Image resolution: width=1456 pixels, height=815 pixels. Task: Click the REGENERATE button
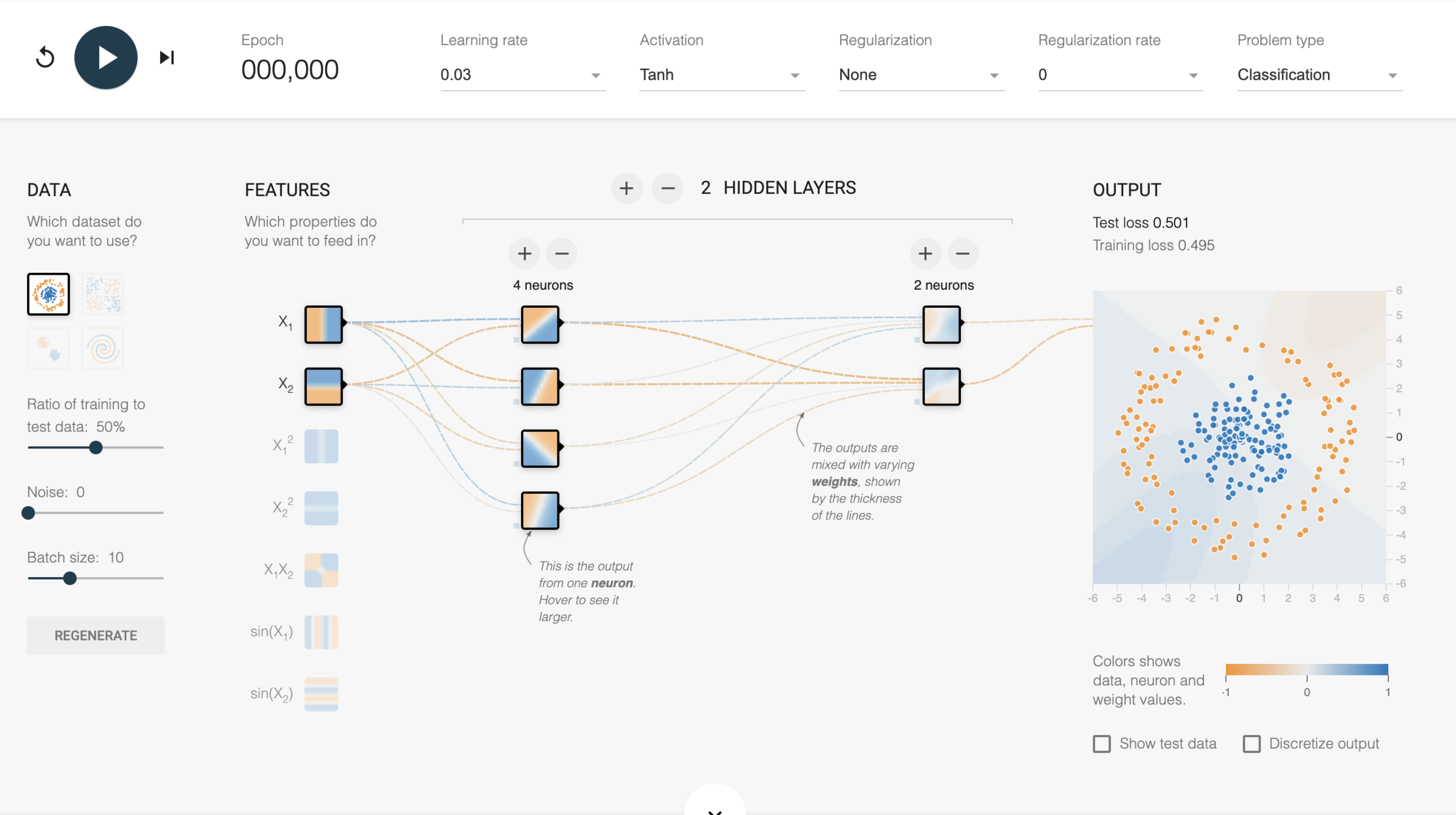[95, 636]
